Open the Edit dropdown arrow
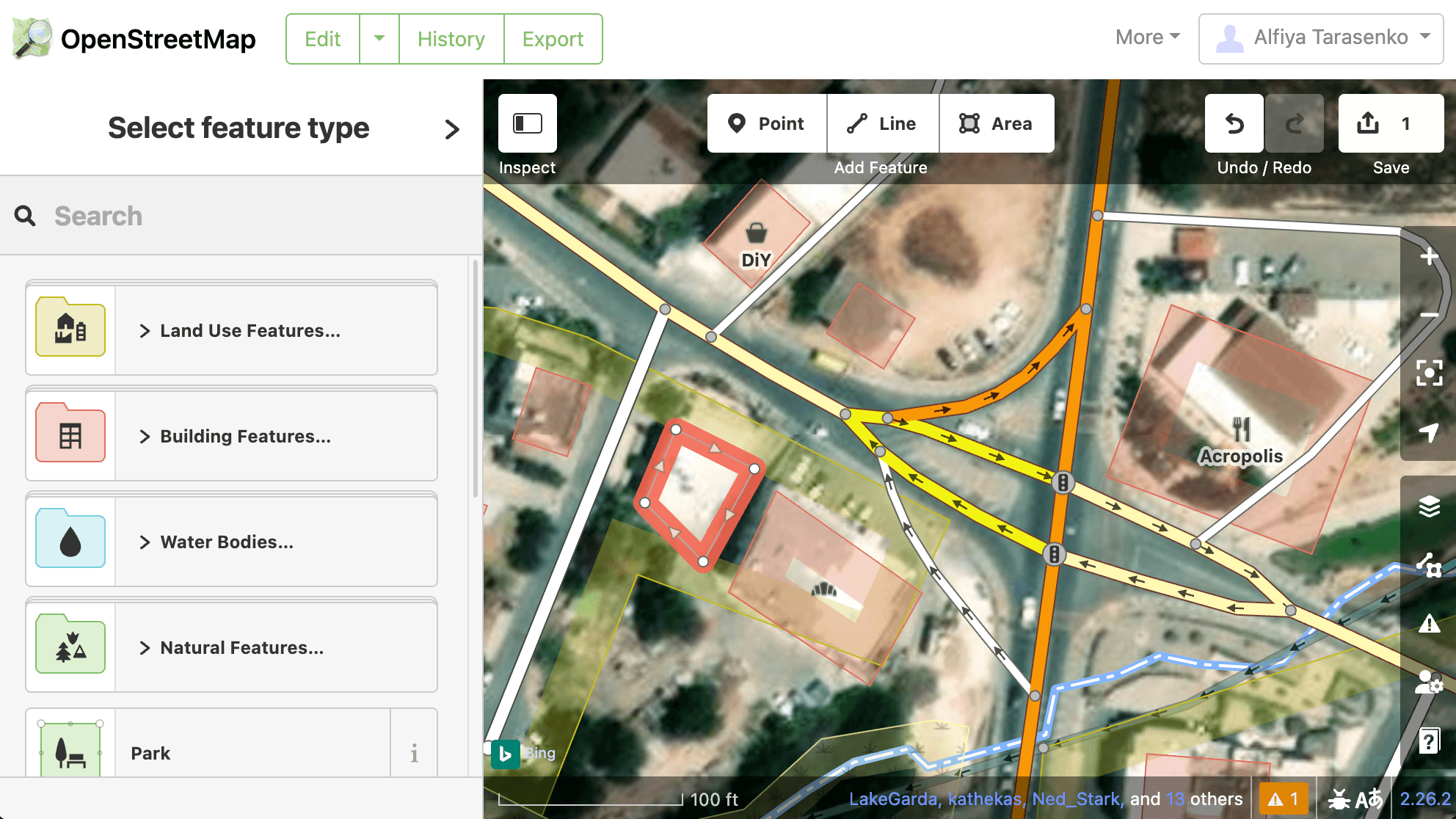This screenshot has width=1456, height=819. pyautogui.click(x=379, y=38)
